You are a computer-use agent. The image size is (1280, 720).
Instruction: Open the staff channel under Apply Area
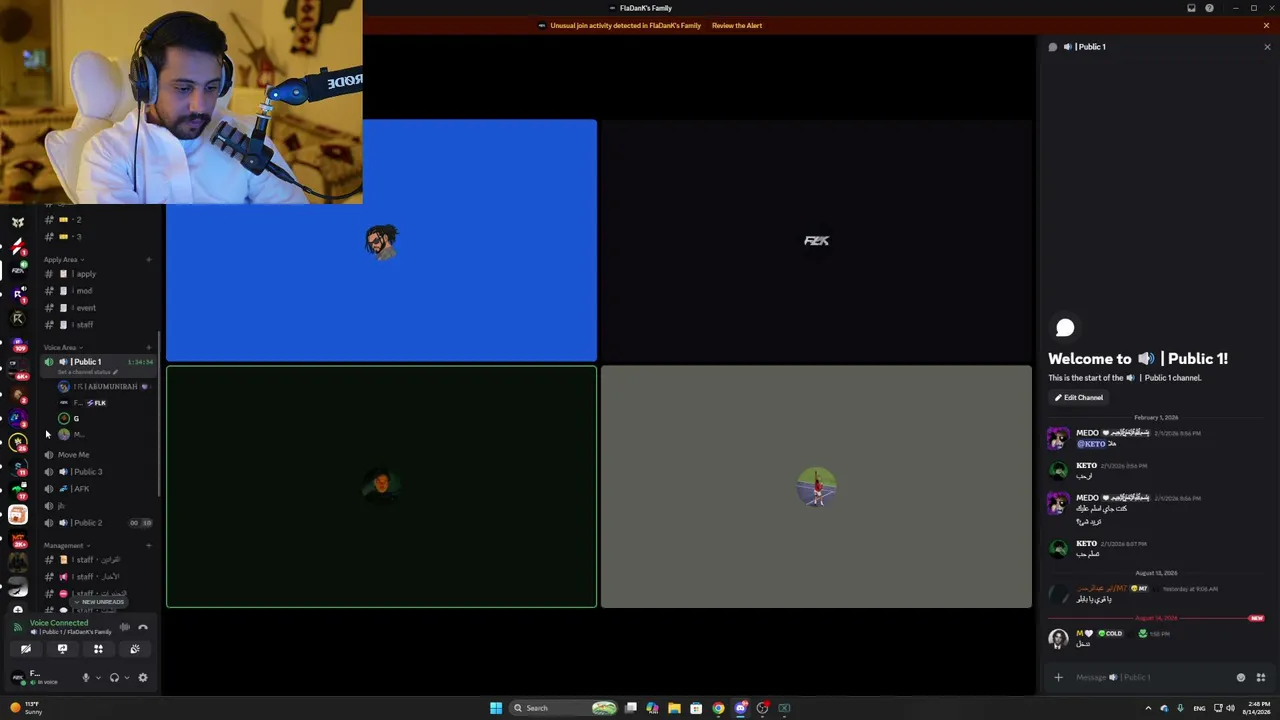pyautogui.click(x=98, y=324)
